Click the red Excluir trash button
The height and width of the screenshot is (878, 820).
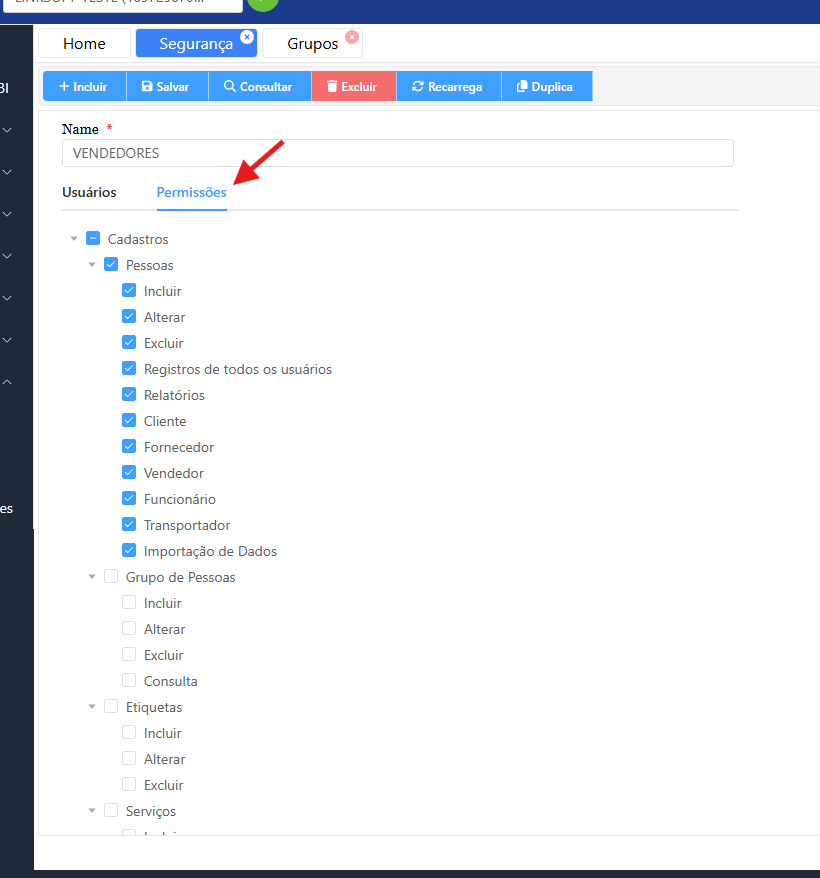tap(353, 87)
